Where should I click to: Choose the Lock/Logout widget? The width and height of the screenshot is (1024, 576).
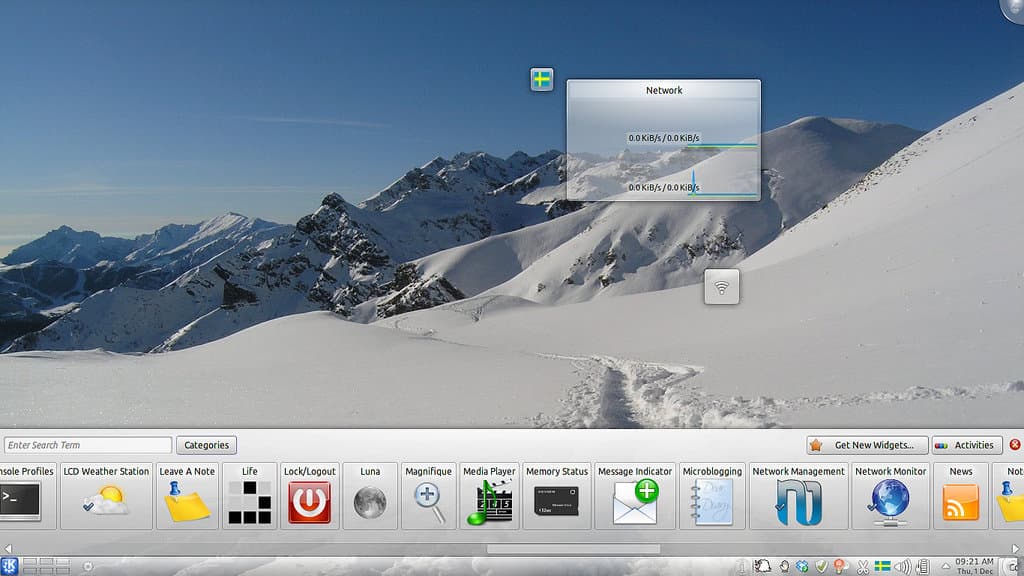point(309,496)
